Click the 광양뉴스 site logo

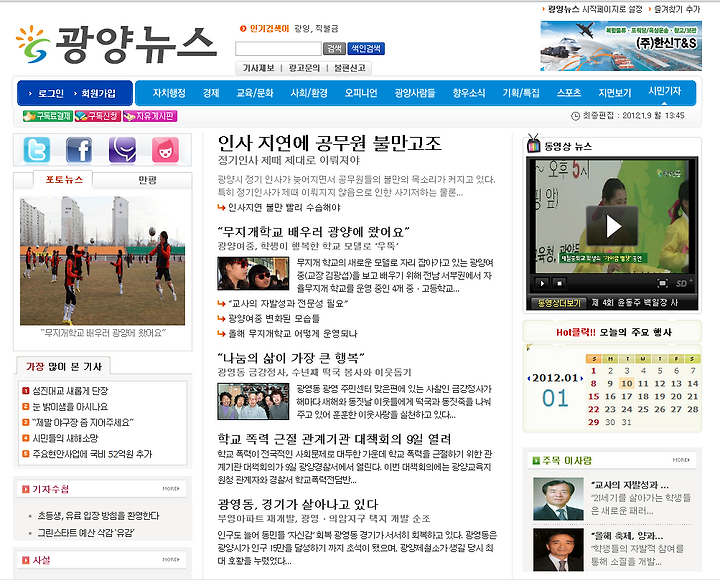point(116,44)
